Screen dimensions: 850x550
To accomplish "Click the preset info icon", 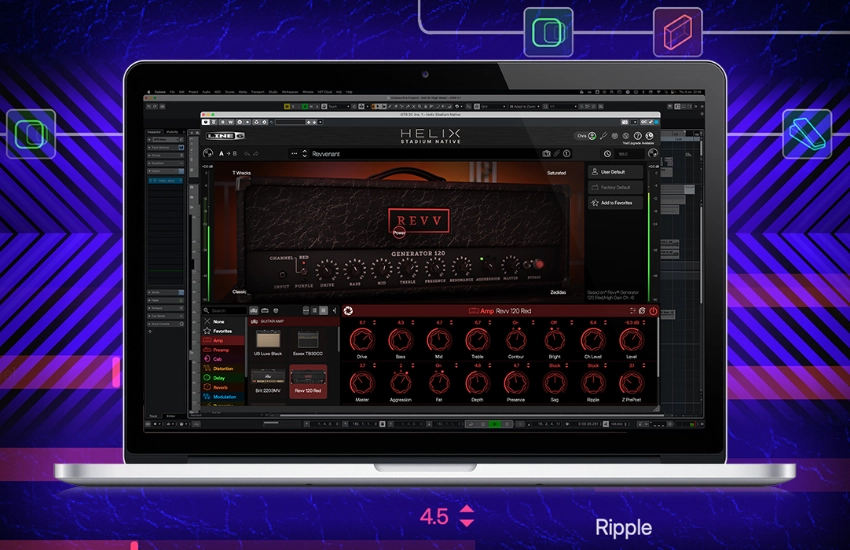I will 566,153.
